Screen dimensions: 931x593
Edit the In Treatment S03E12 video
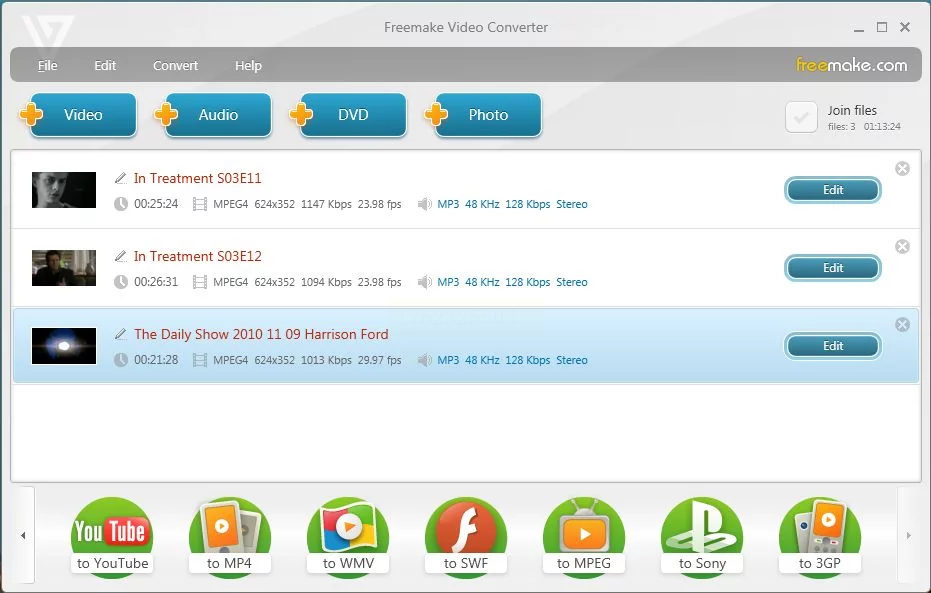(832, 268)
